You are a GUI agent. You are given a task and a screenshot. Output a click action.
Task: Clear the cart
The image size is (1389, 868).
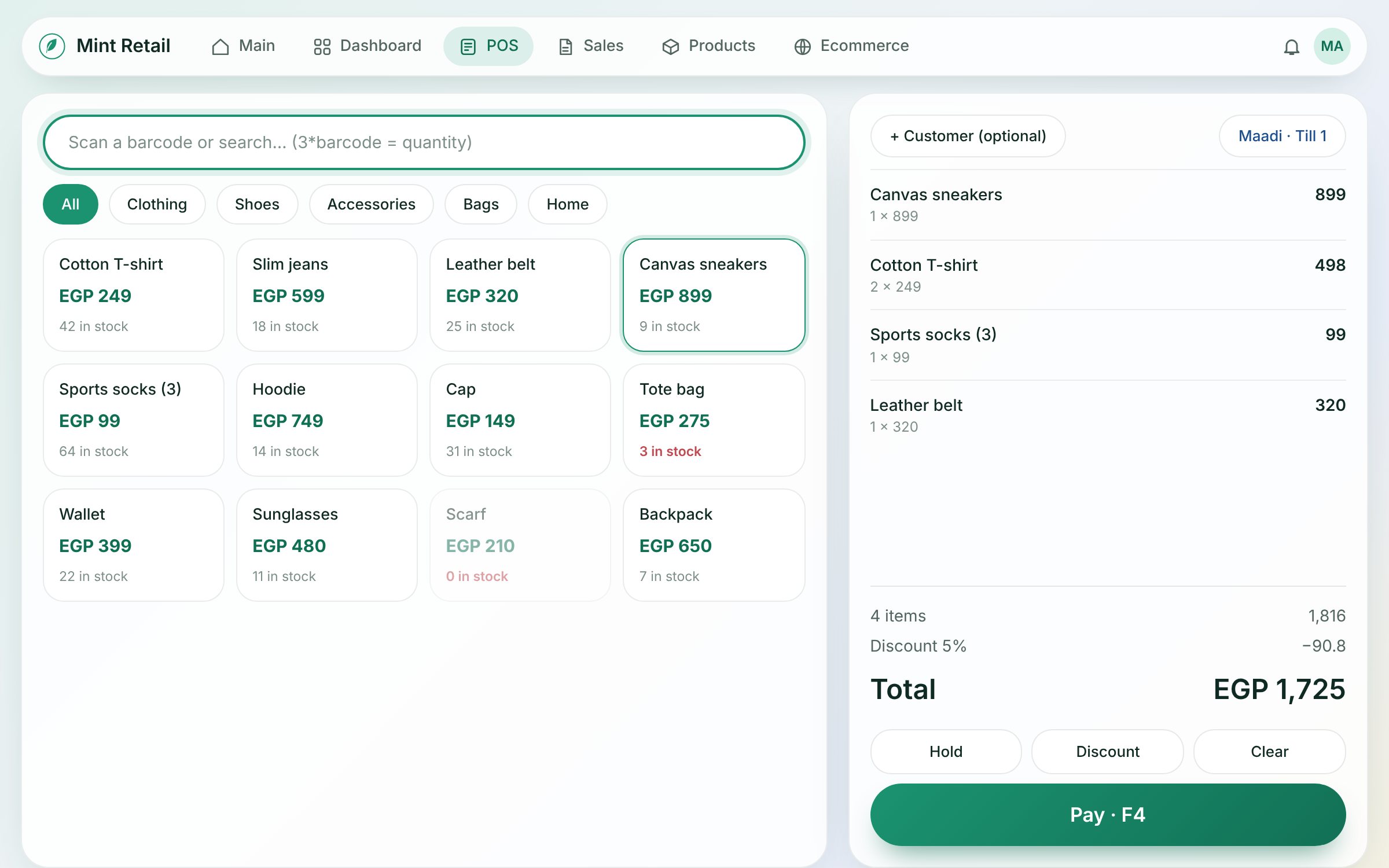click(1269, 752)
